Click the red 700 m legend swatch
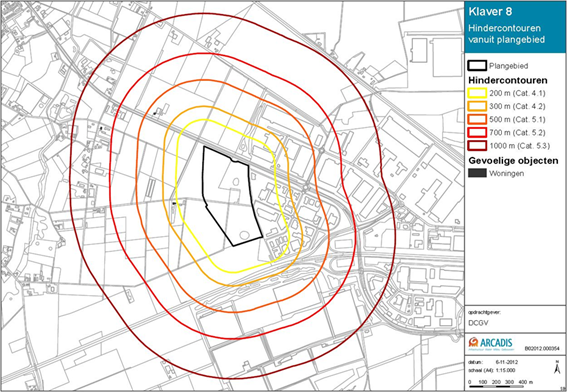 [x=477, y=132]
